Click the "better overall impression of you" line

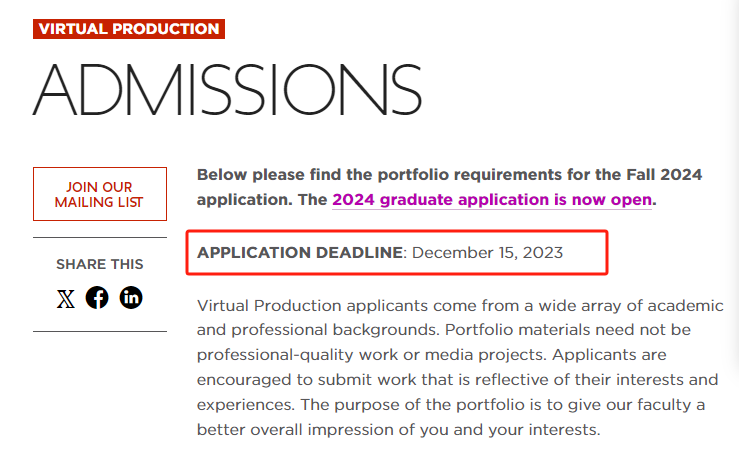[399, 430]
